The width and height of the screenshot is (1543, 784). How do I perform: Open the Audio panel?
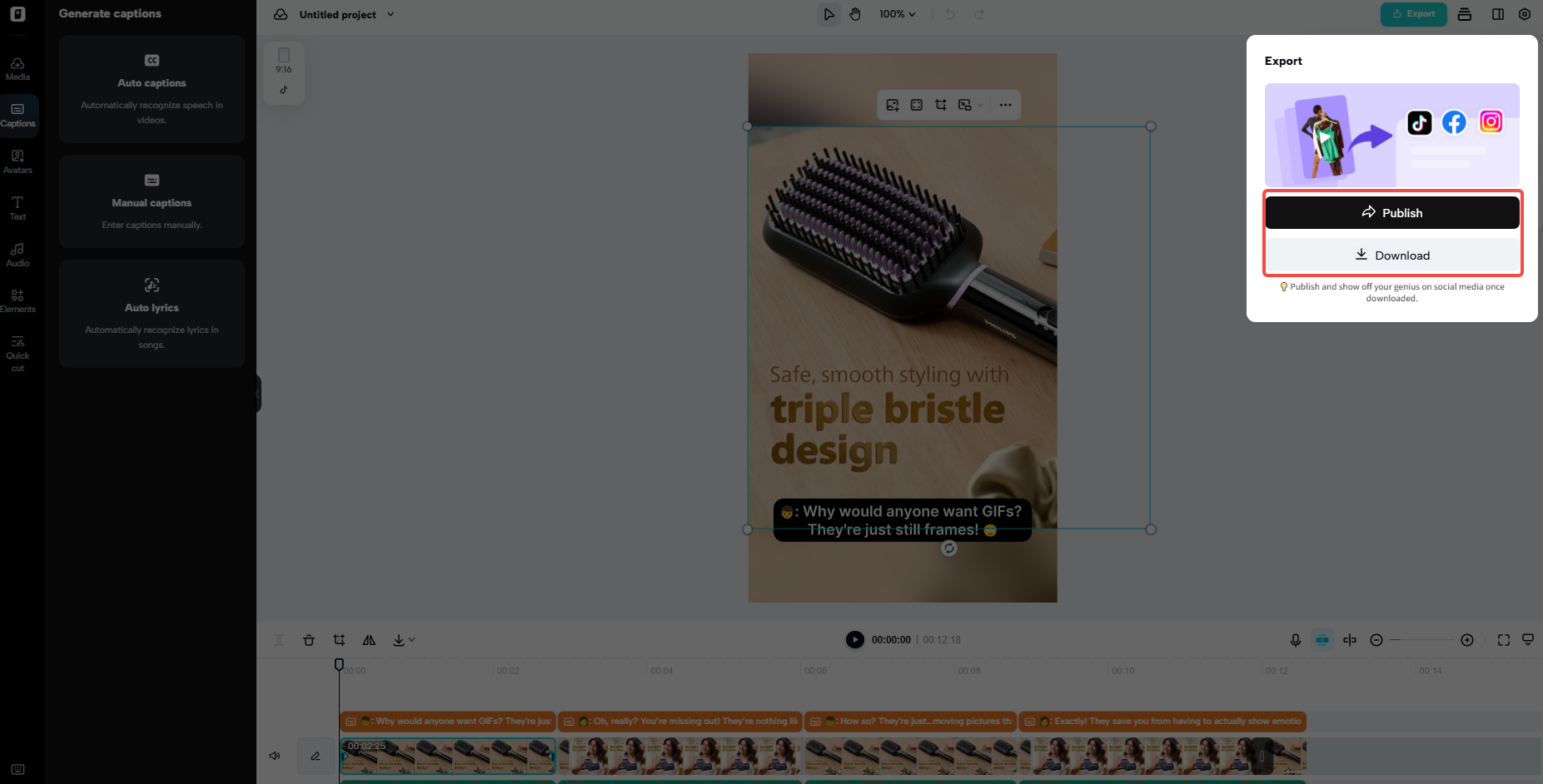click(x=17, y=255)
